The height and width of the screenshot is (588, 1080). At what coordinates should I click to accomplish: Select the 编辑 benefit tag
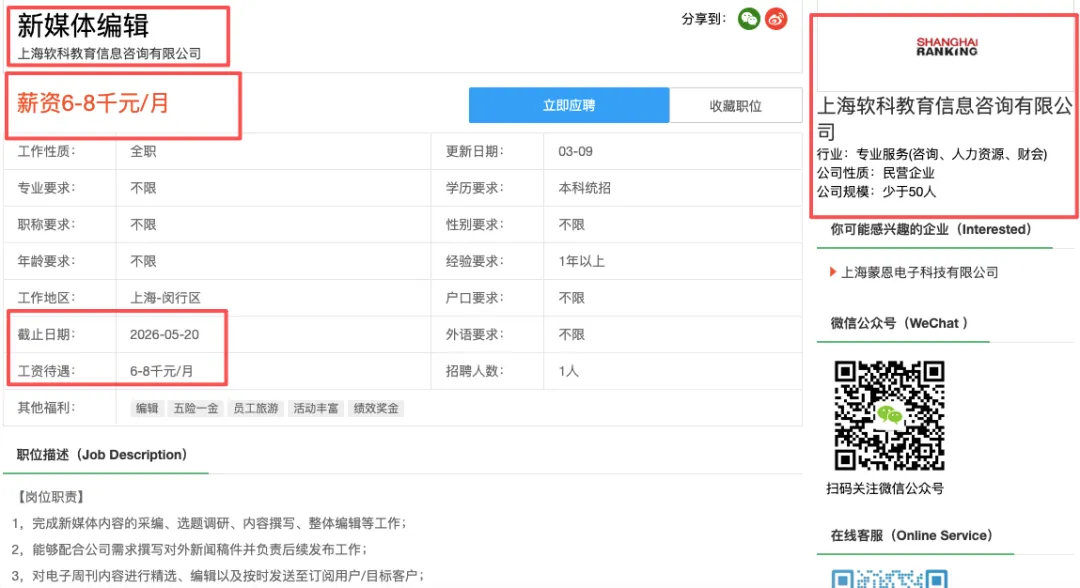pyautogui.click(x=147, y=408)
